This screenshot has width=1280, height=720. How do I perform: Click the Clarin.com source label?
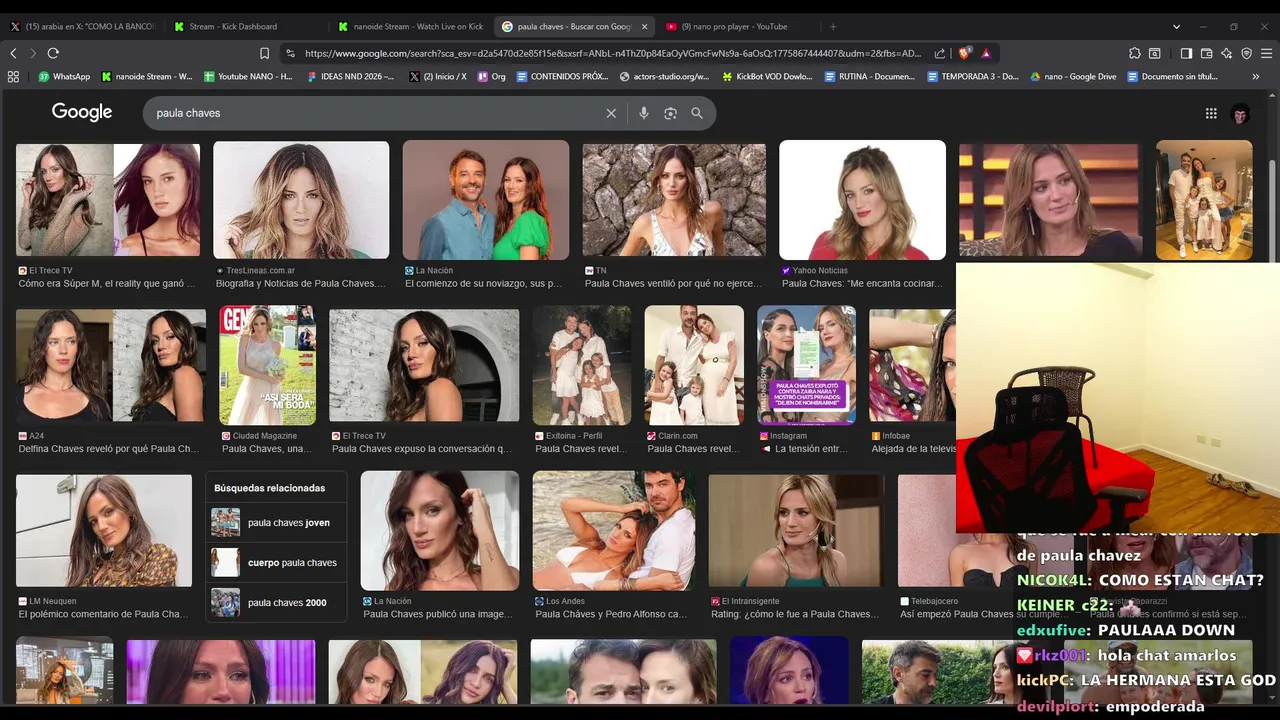pos(678,436)
